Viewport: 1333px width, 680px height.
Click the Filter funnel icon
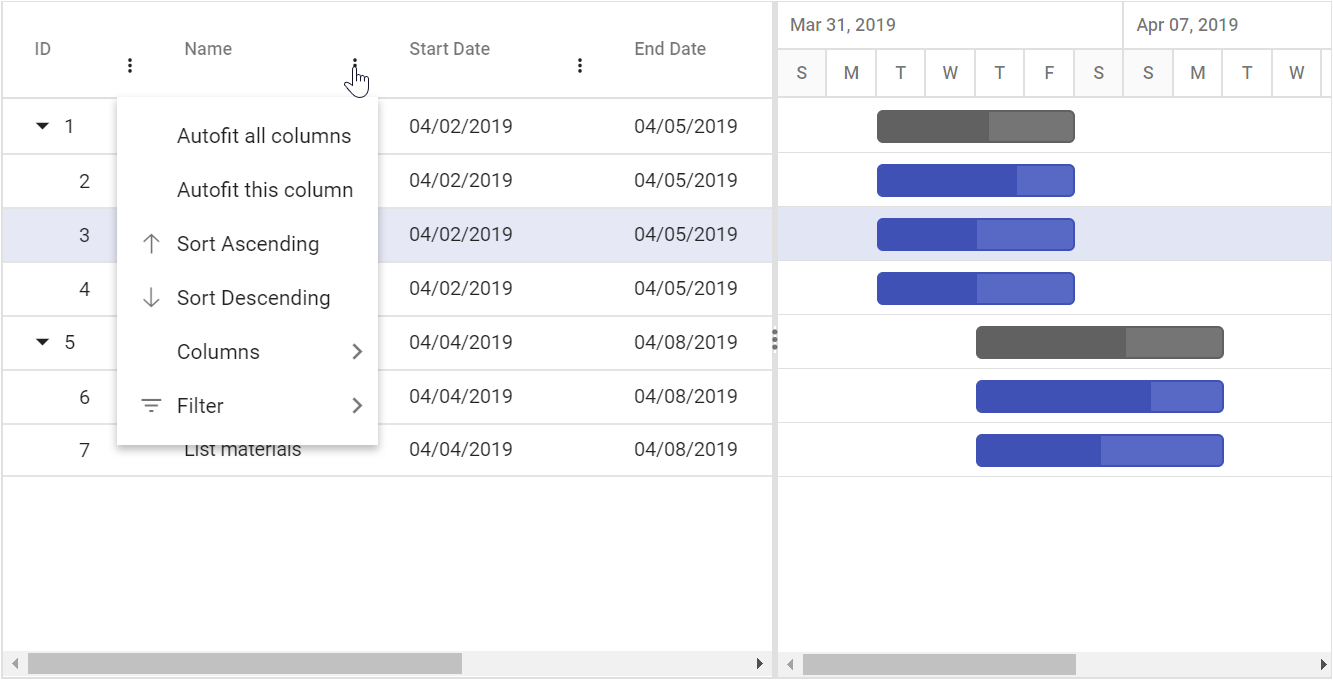tap(151, 406)
